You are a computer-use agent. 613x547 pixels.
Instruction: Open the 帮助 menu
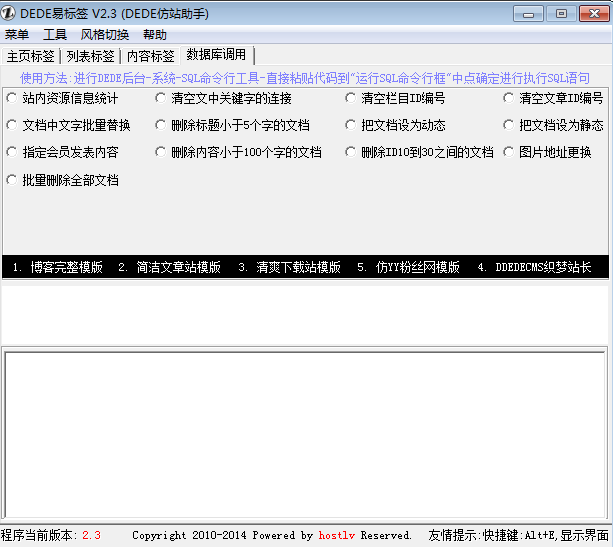pyautogui.click(x=155, y=35)
